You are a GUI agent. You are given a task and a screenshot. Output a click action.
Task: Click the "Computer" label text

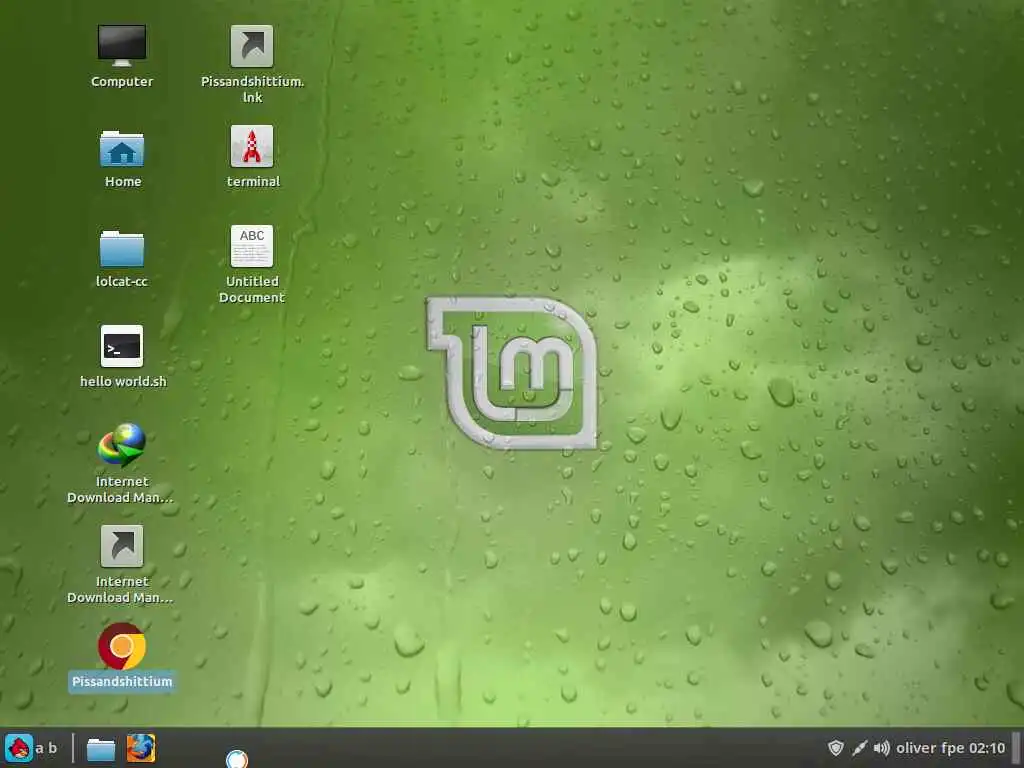tap(122, 82)
